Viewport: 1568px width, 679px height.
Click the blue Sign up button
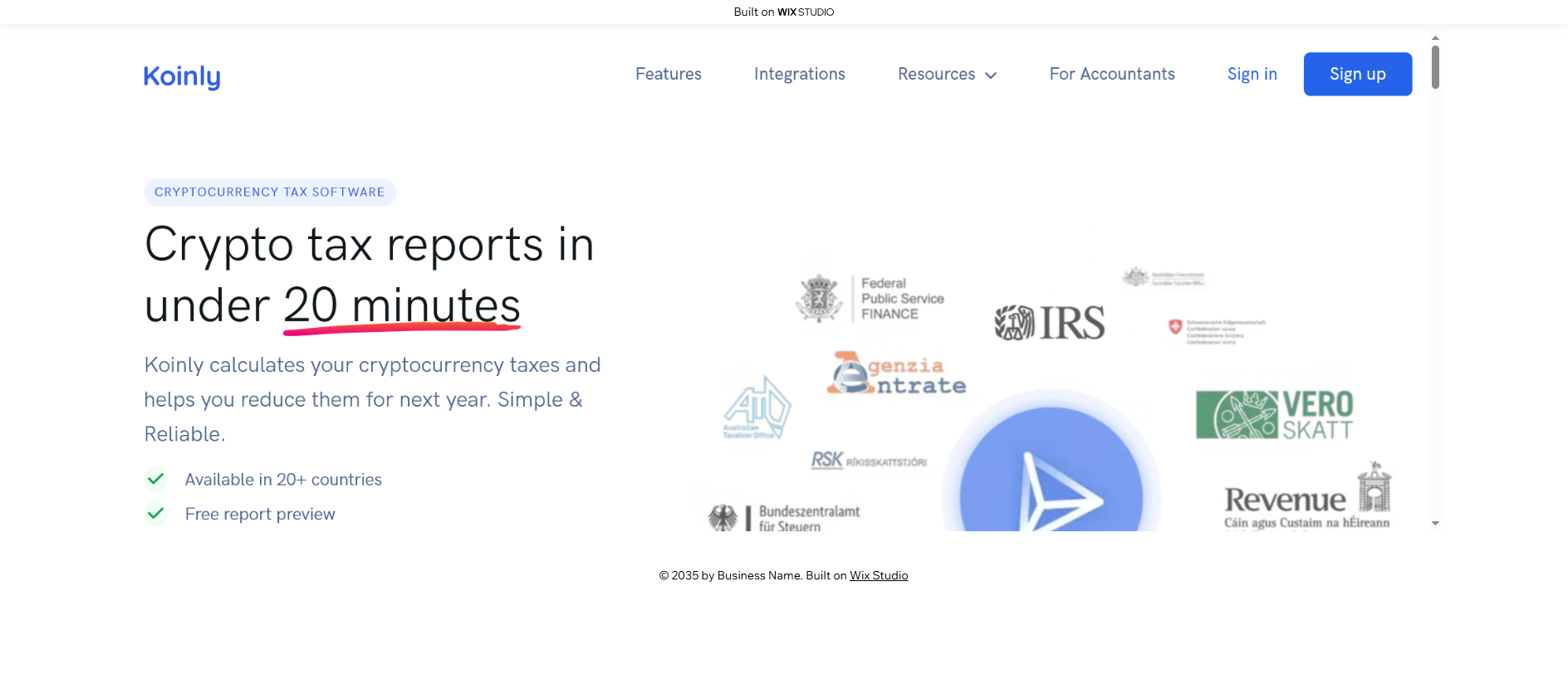tap(1358, 74)
